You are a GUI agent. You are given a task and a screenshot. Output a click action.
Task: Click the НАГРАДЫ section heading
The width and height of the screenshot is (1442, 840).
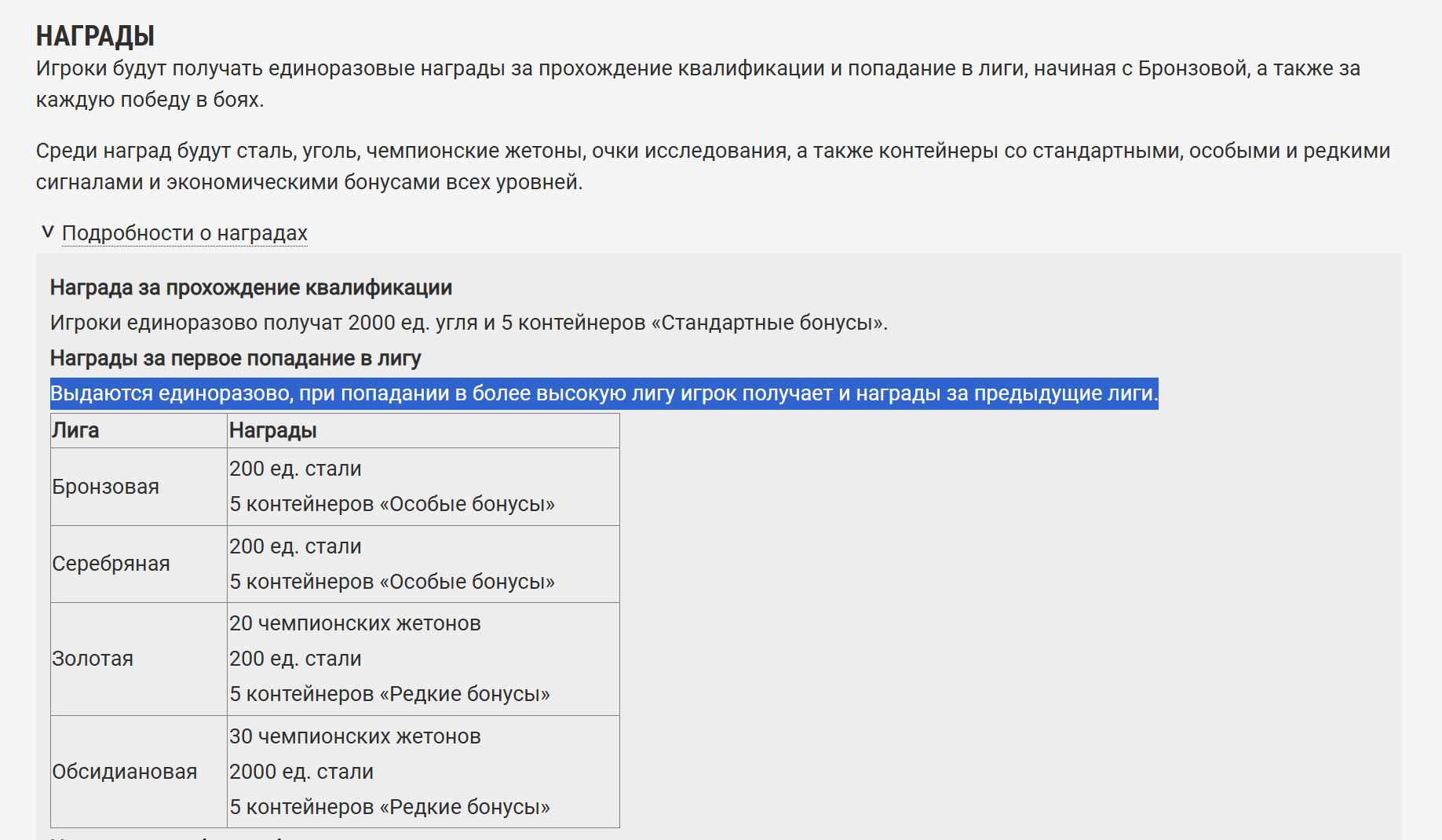(x=95, y=36)
